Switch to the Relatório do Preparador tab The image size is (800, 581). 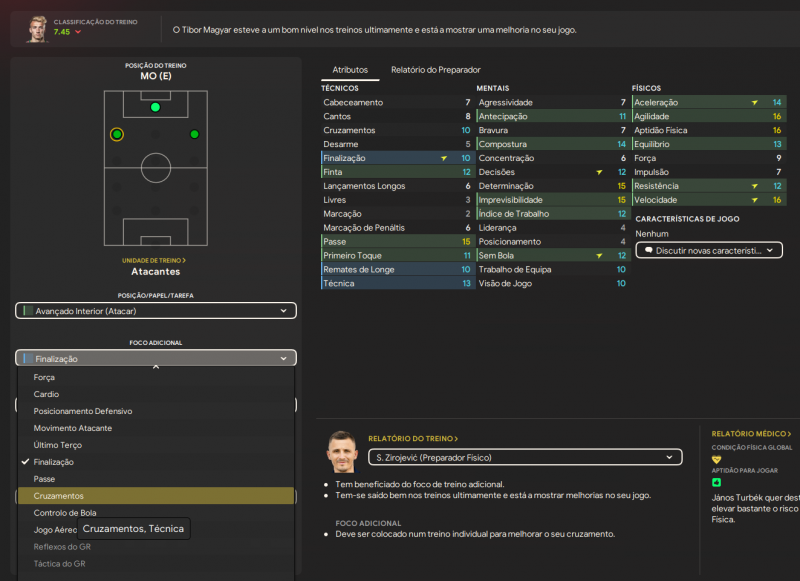tap(435, 70)
